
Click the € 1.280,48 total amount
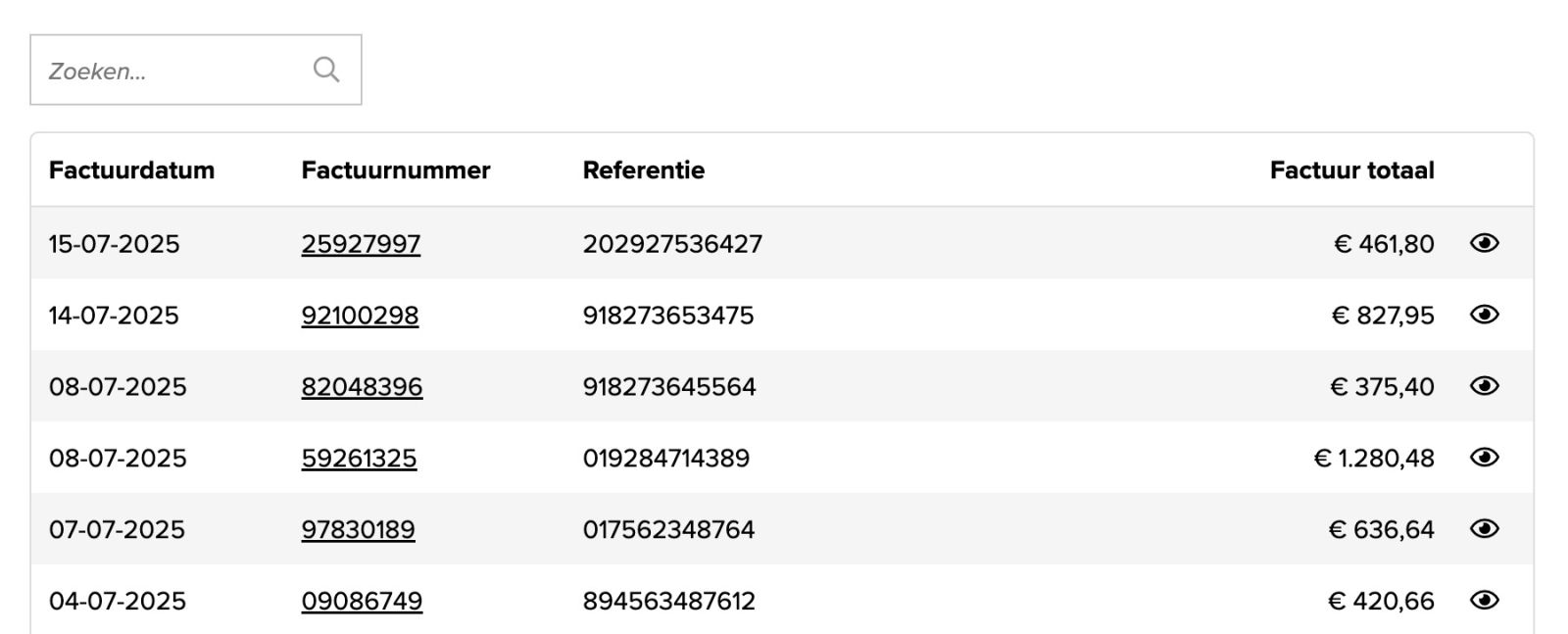[1374, 459]
